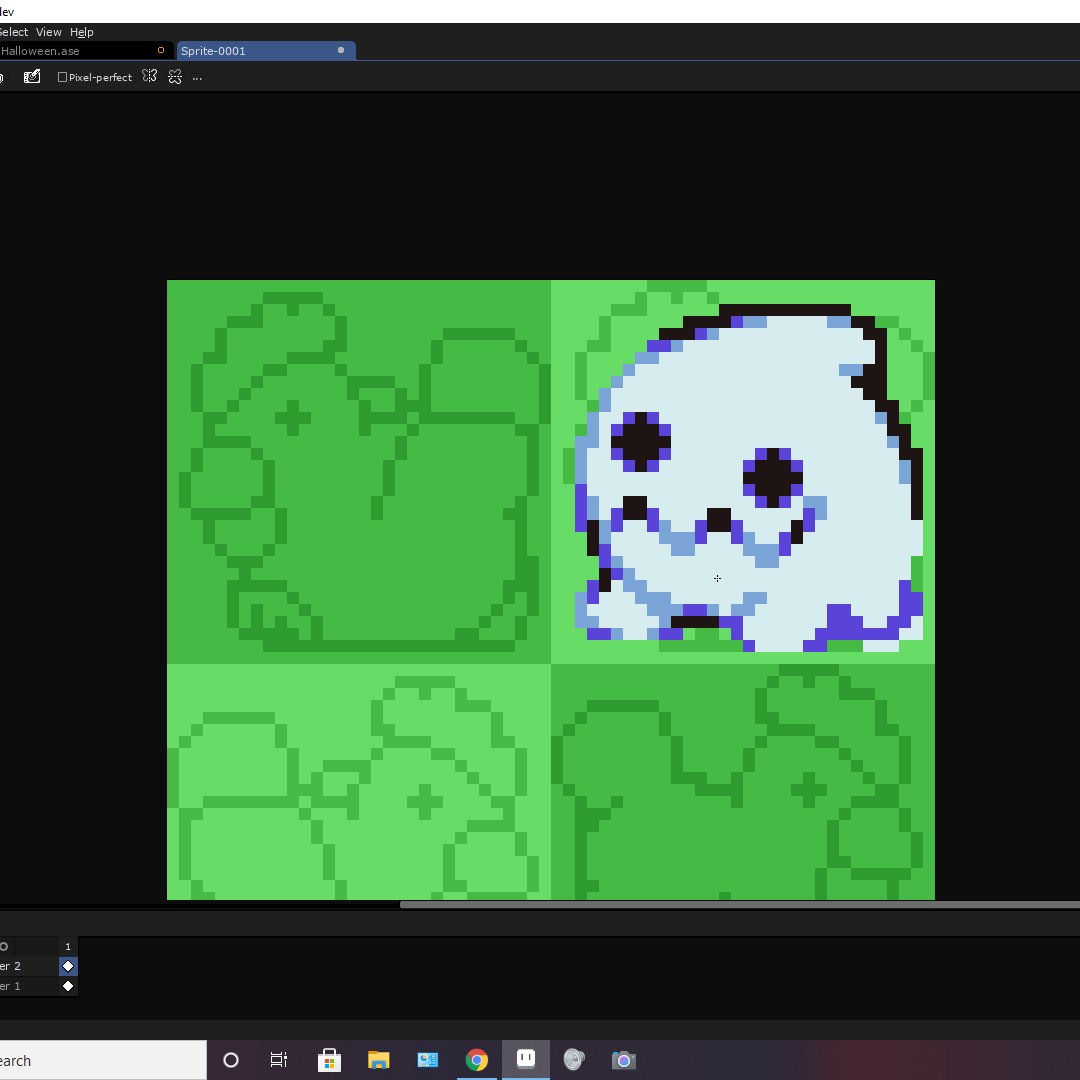Open File Explorer from the taskbar
Image resolution: width=1080 pixels, height=1080 pixels.
(378, 1060)
